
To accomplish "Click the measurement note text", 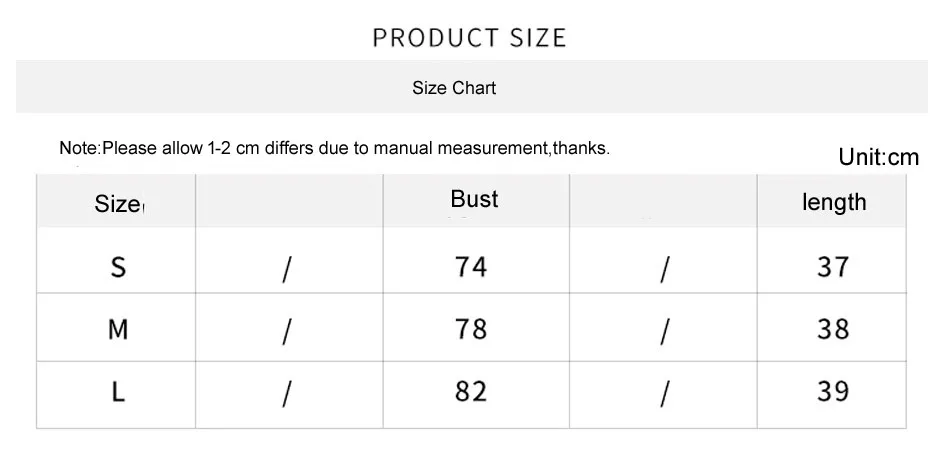I will [334, 148].
